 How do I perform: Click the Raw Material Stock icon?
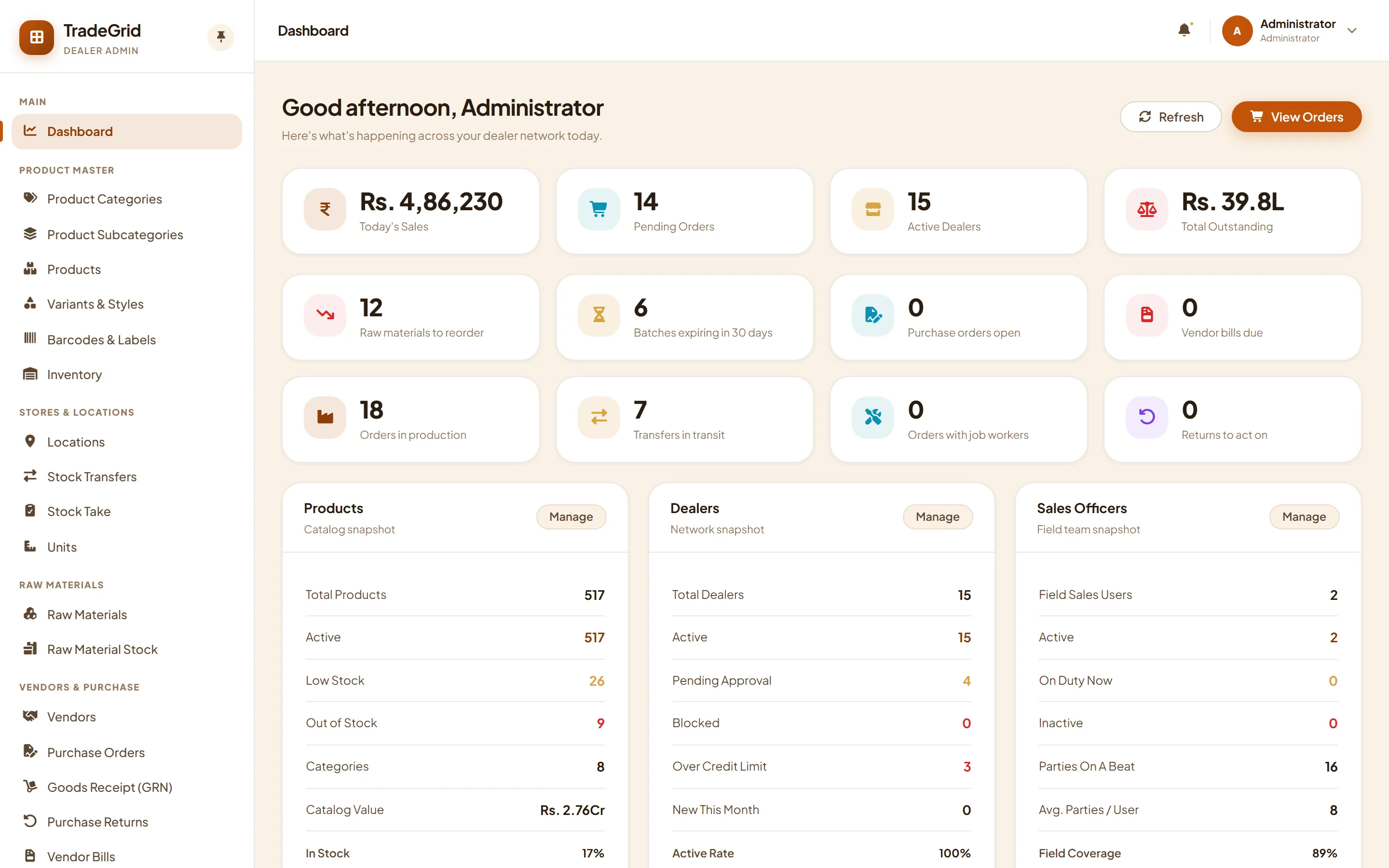pyautogui.click(x=30, y=649)
